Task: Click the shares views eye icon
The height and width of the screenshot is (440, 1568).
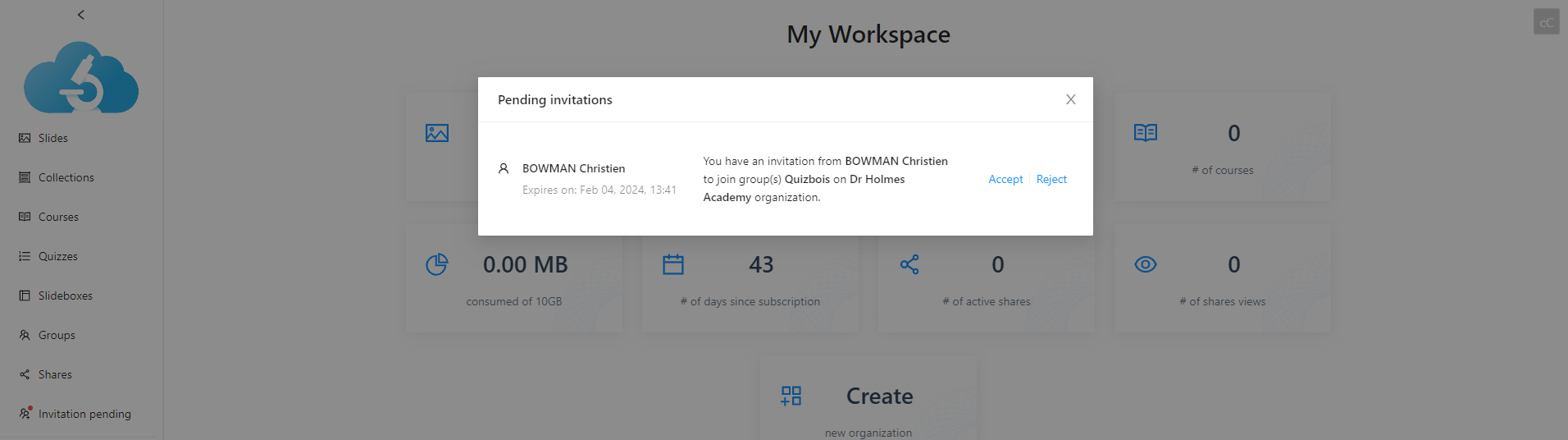Action: coord(1145,264)
